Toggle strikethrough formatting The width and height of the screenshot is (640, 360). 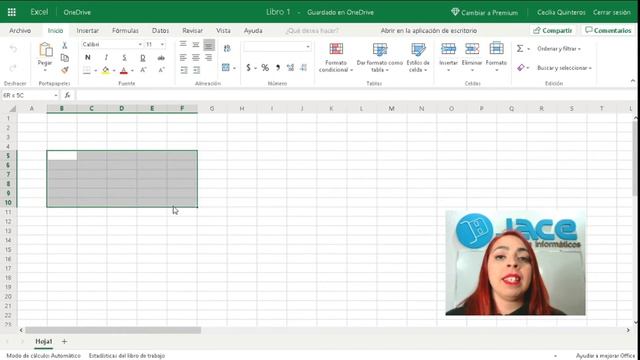click(161, 58)
